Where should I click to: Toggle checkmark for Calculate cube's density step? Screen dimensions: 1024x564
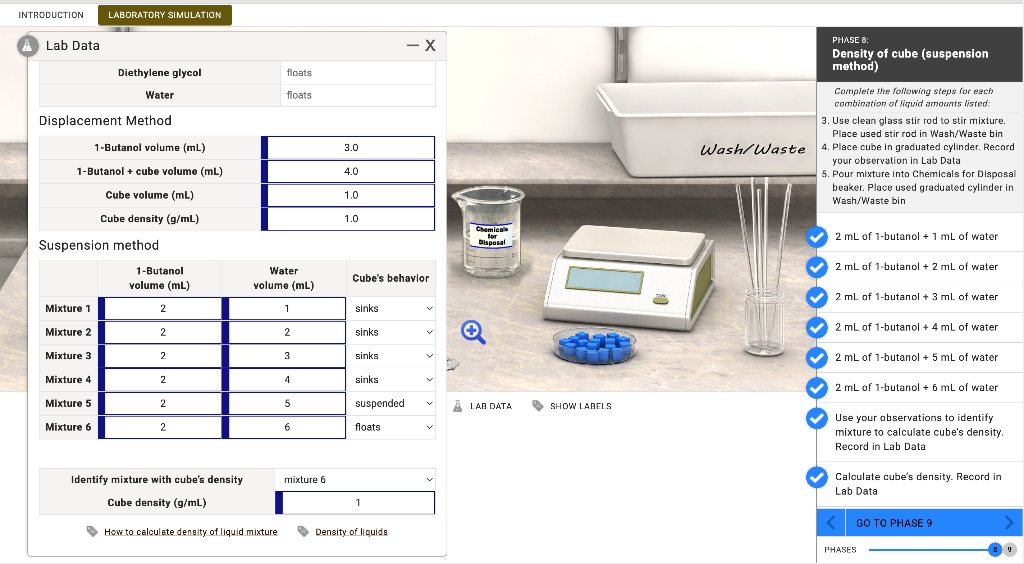[817, 479]
